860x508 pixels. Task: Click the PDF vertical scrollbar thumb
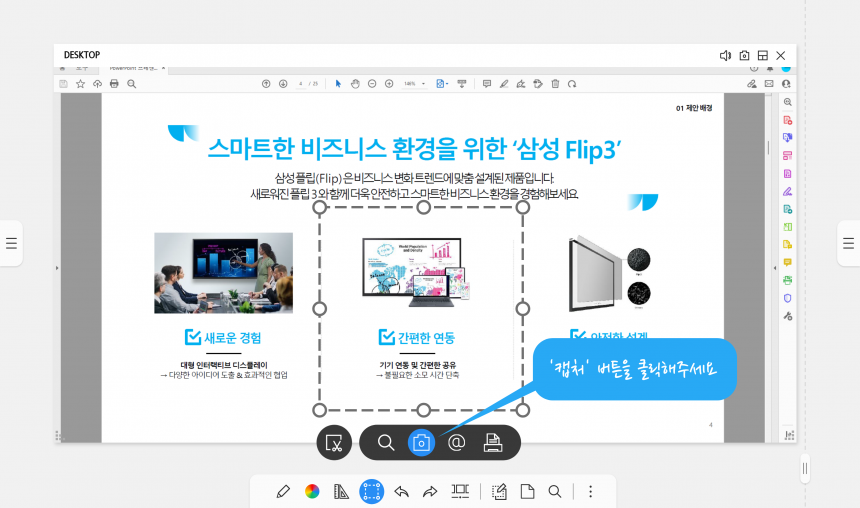click(768, 148)
